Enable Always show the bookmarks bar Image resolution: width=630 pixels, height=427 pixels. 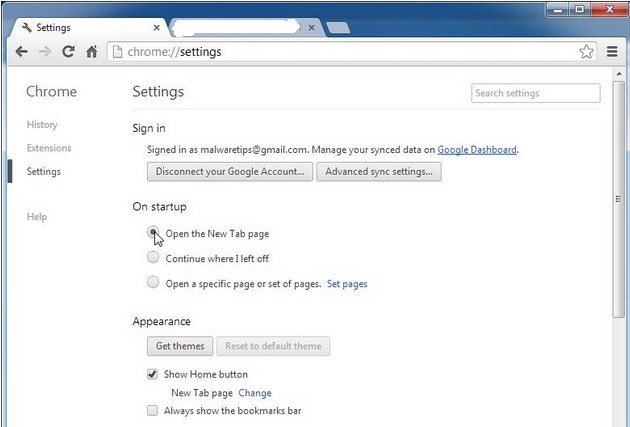pyautogui.click(x=152, y=411)
